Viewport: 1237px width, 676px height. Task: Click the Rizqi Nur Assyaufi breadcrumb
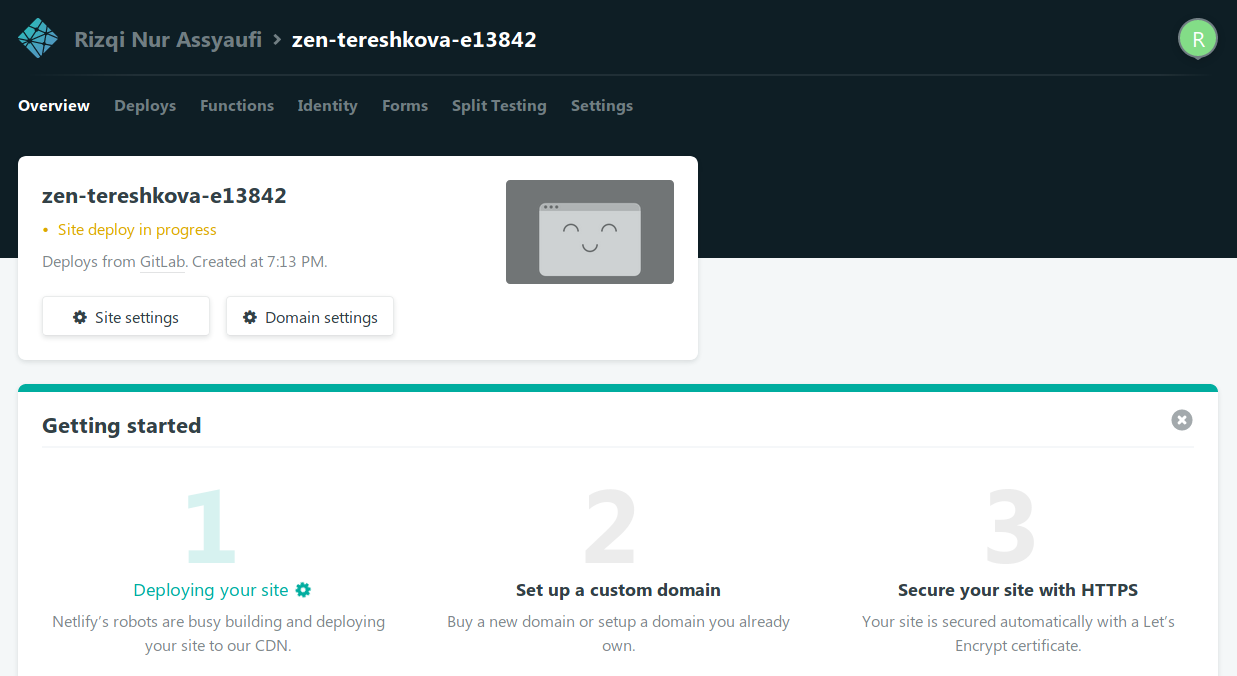(x=168, y=40)
